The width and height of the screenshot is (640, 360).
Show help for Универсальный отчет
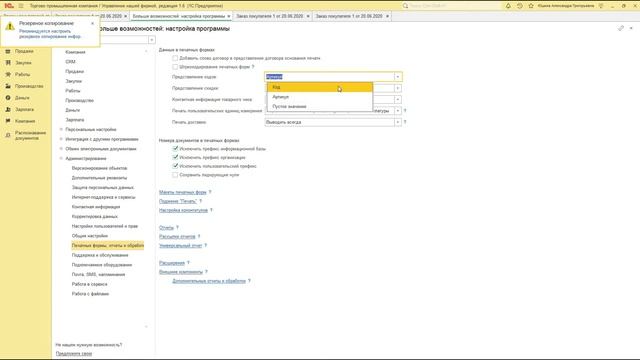tap(206, 246)
